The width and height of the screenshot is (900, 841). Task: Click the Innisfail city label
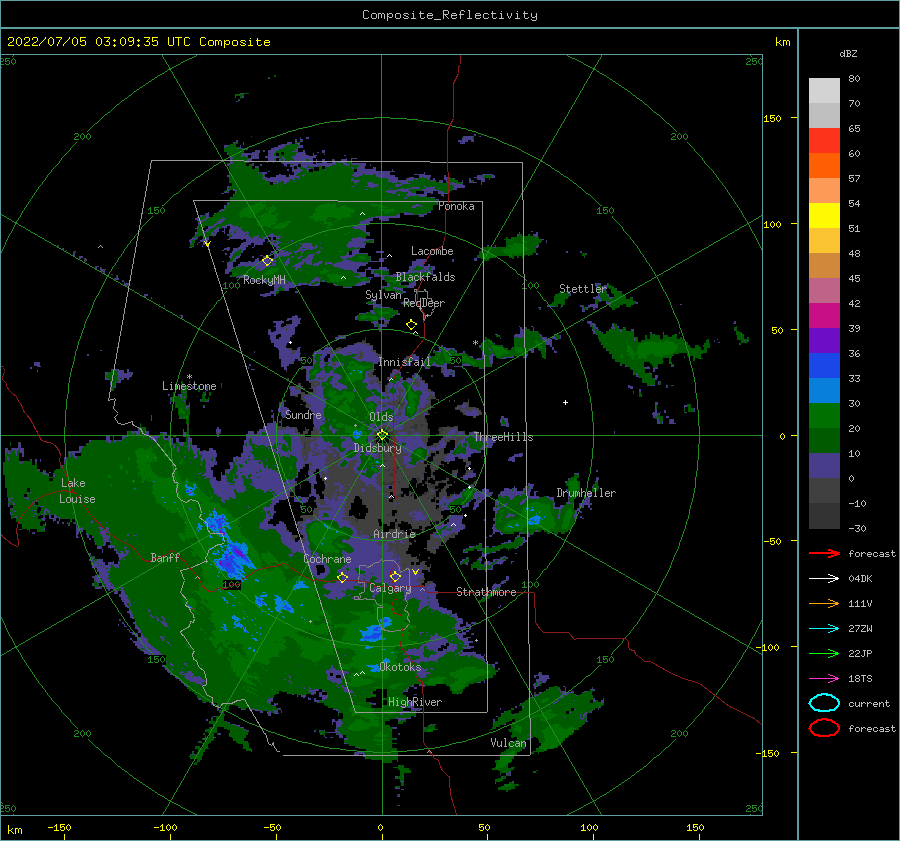pyautogui.click(x=404, y=362)
